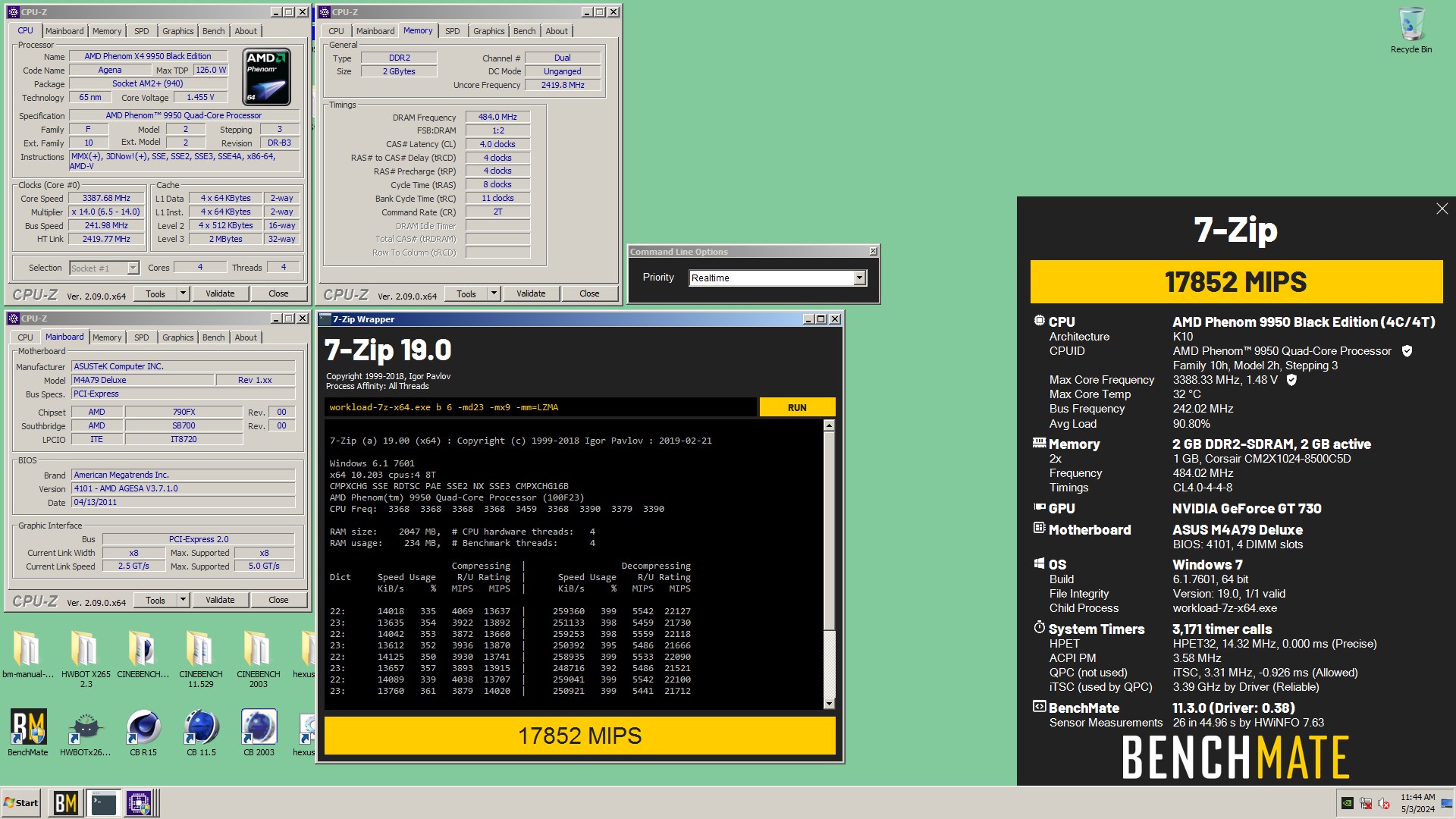Open the Priority Realtime dropdown

point(859,278)
